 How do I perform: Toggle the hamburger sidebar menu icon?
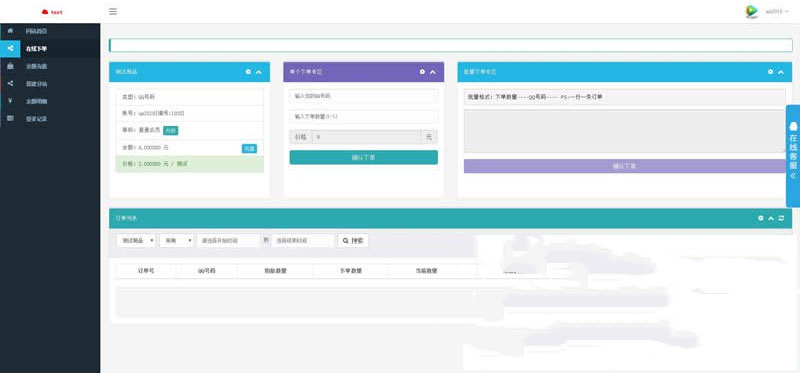click(113, 11)
